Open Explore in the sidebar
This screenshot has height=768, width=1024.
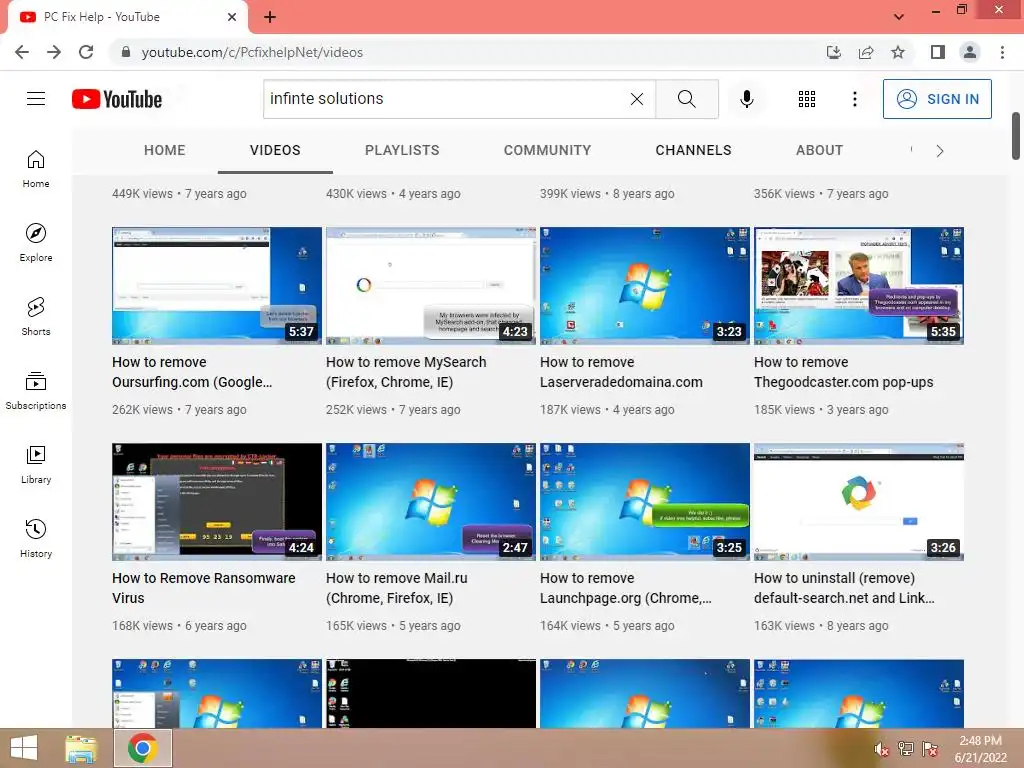(x=36, y=242)
